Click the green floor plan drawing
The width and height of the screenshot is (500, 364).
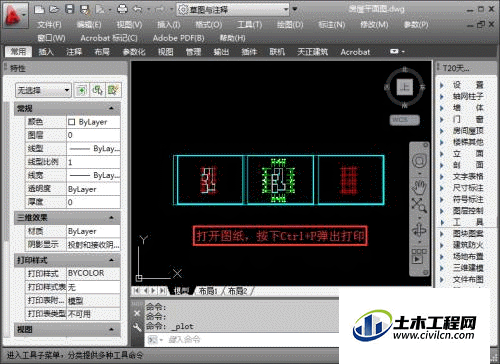[278, 180]
